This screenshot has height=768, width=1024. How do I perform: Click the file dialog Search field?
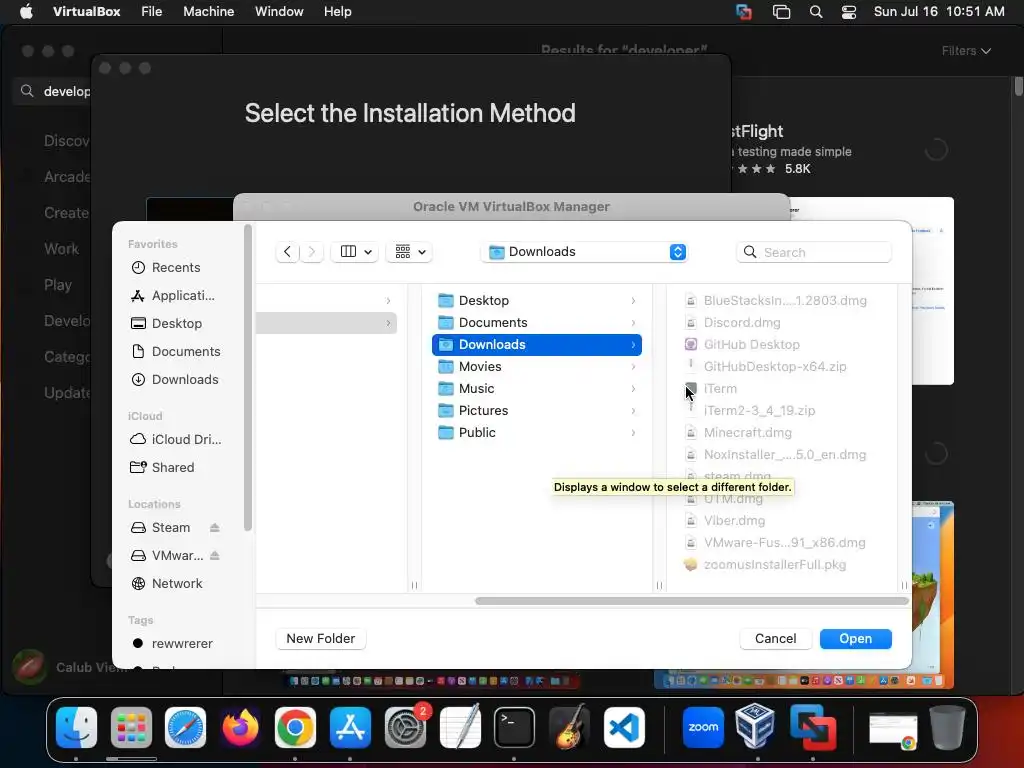pyautogui.click(x=814, y=252)
